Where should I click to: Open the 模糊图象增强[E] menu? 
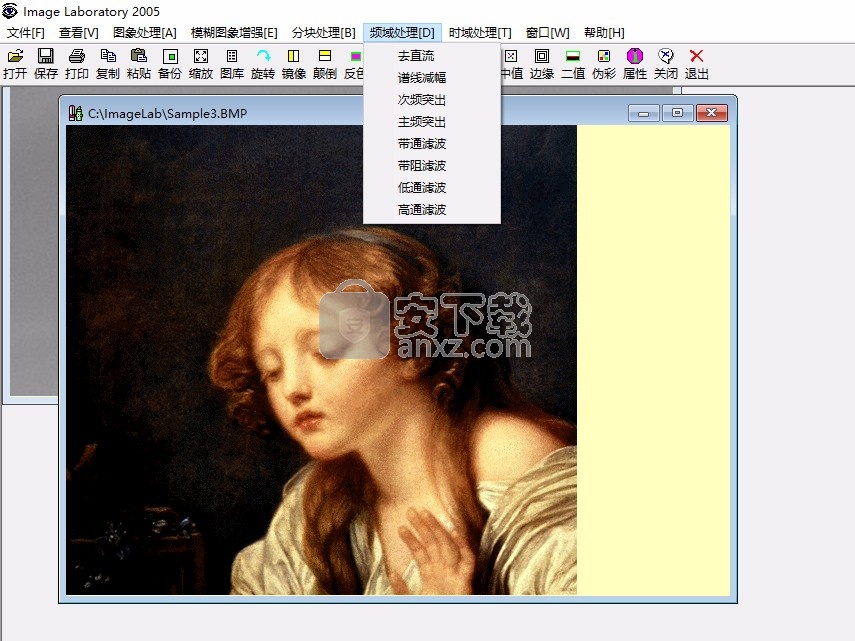(234, 33)
